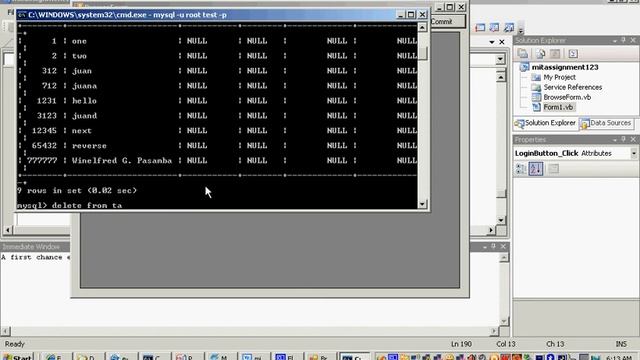
Task: Open the code editor member combo box
Action: [x=500, y=60]
